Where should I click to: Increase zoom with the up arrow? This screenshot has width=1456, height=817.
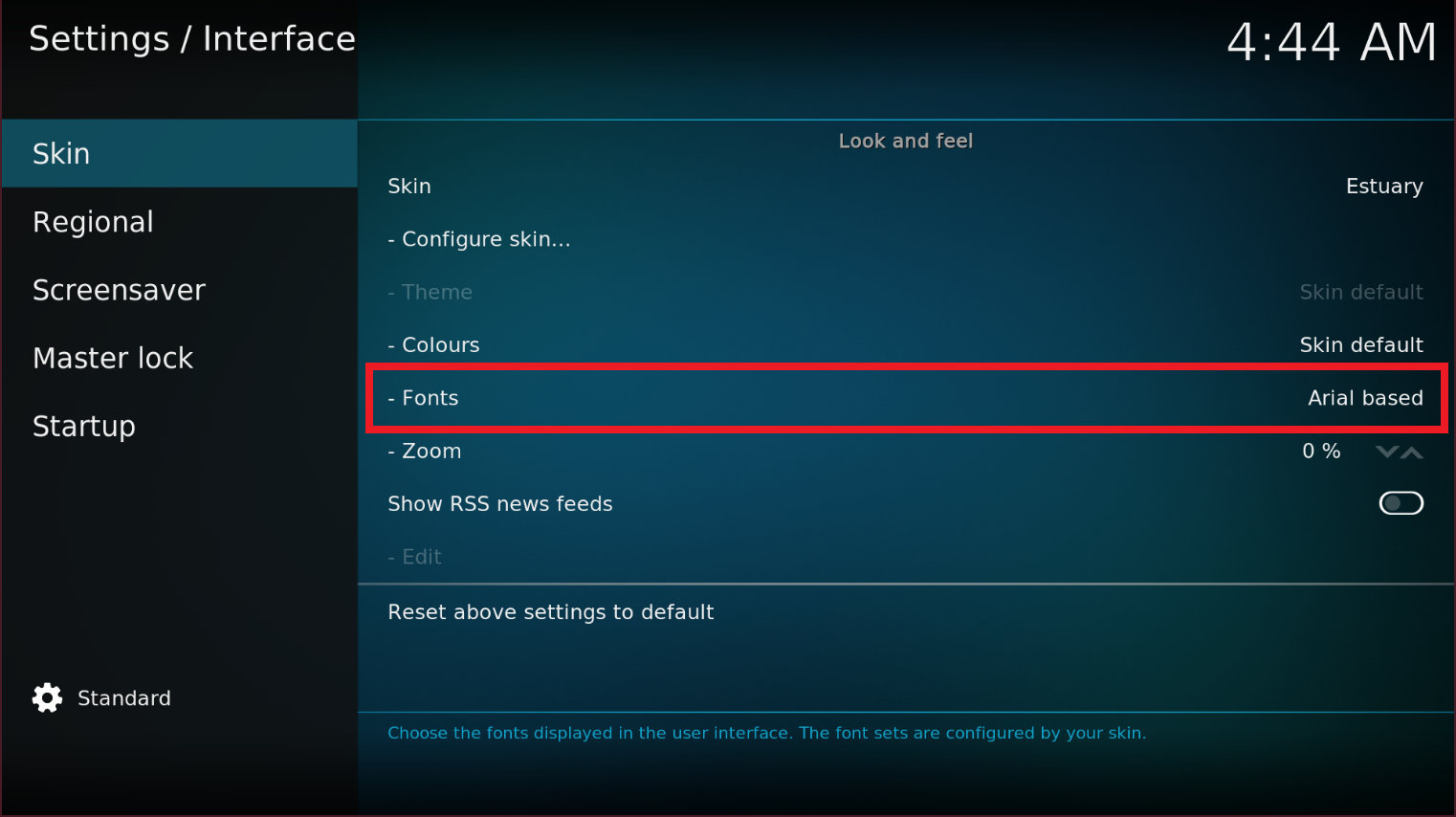pyautogui.click(x=1412, y=452)
